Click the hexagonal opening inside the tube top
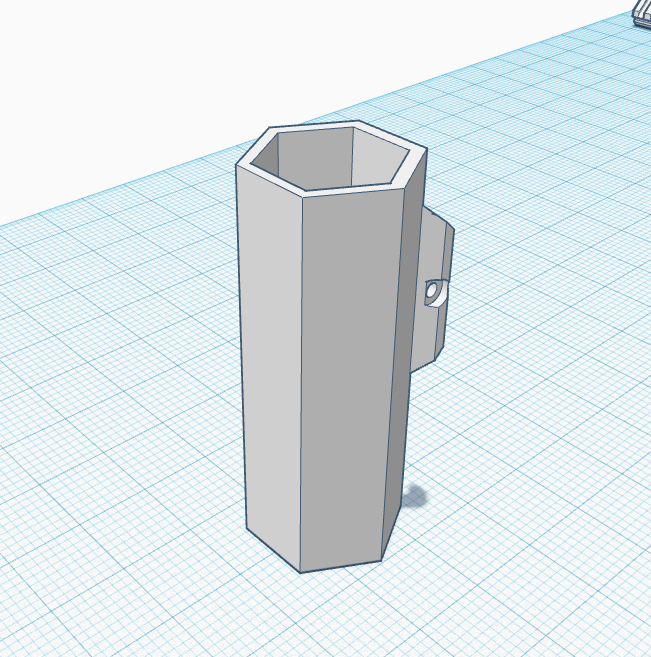651x657 pixels. 330,158
